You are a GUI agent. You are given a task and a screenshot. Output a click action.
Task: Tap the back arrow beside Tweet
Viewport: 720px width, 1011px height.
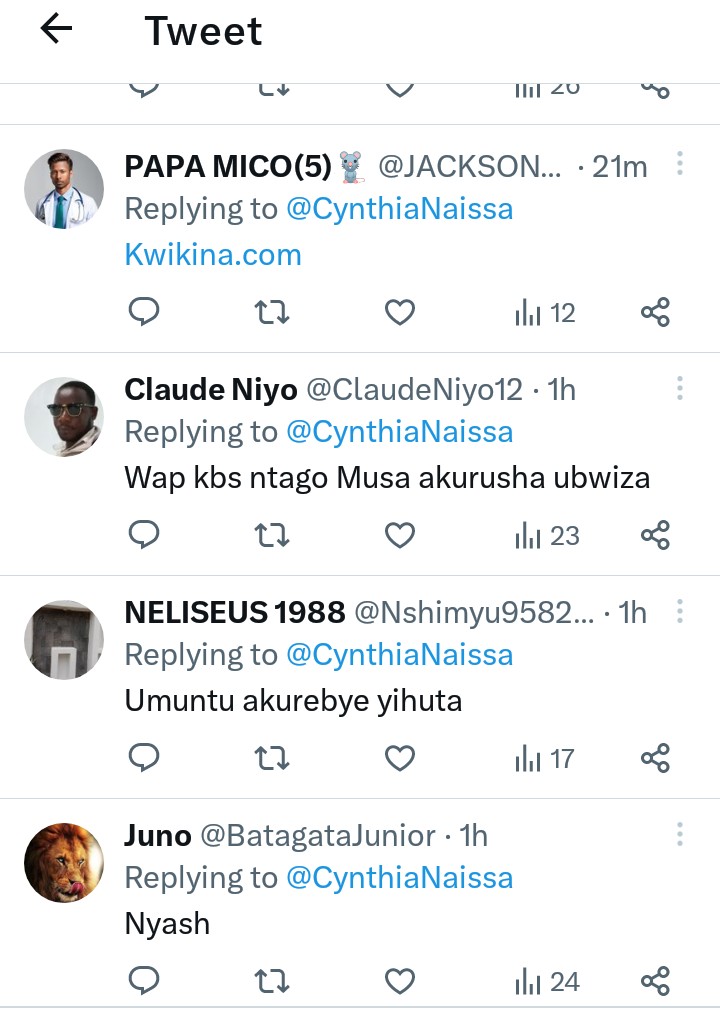pyautogui.click(x=56, y=30)
